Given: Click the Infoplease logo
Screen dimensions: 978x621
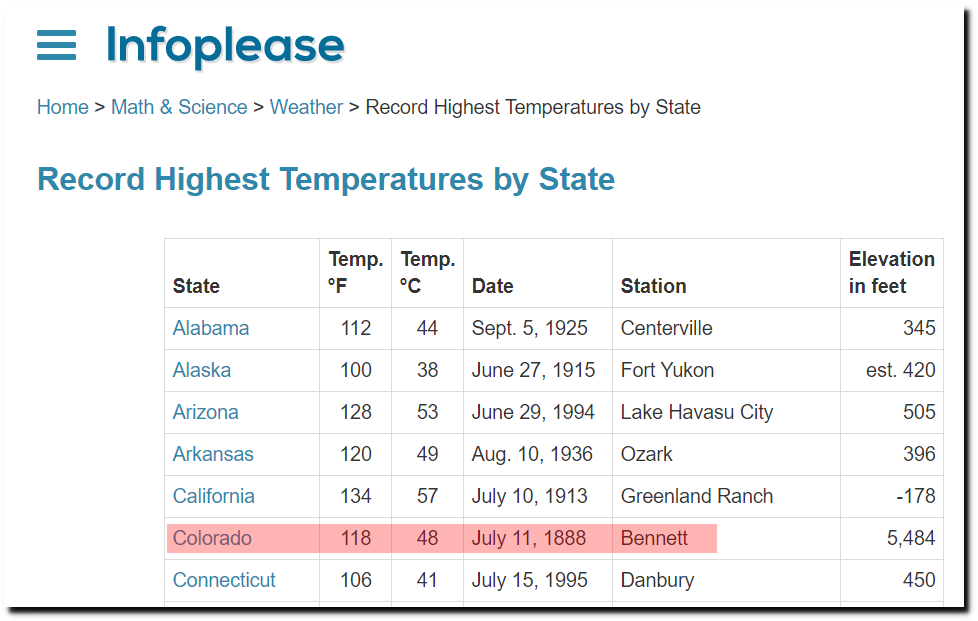Looking at the screenshot, I should (x=225, y=46).
